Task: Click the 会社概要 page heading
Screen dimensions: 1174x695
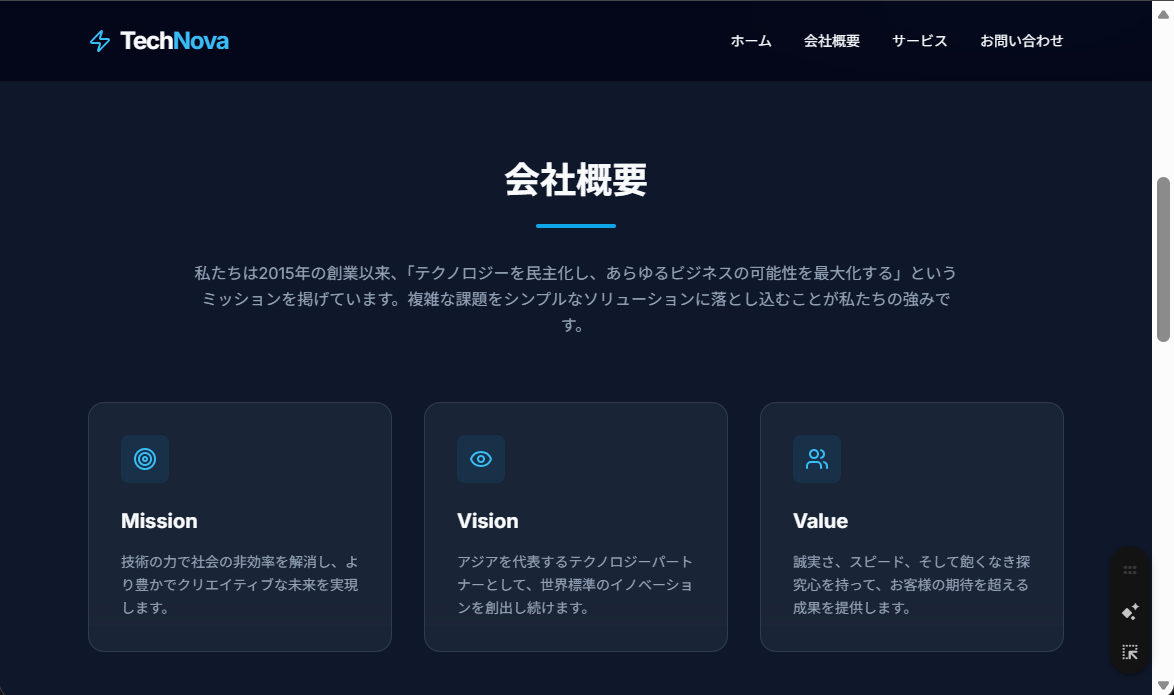Action: coord(575,182)
